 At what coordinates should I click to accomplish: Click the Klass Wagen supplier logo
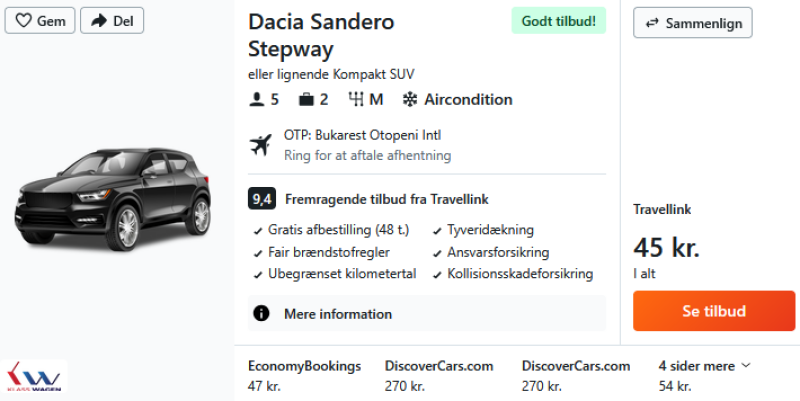tap(36, 378)
